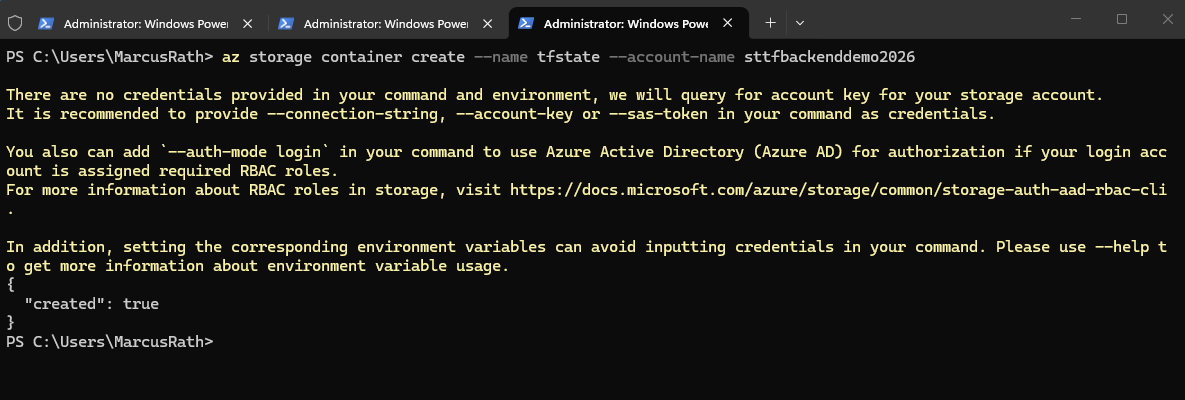
Task: Click the PowerShell icon on the active third tab
Action: tap(525, 23)
